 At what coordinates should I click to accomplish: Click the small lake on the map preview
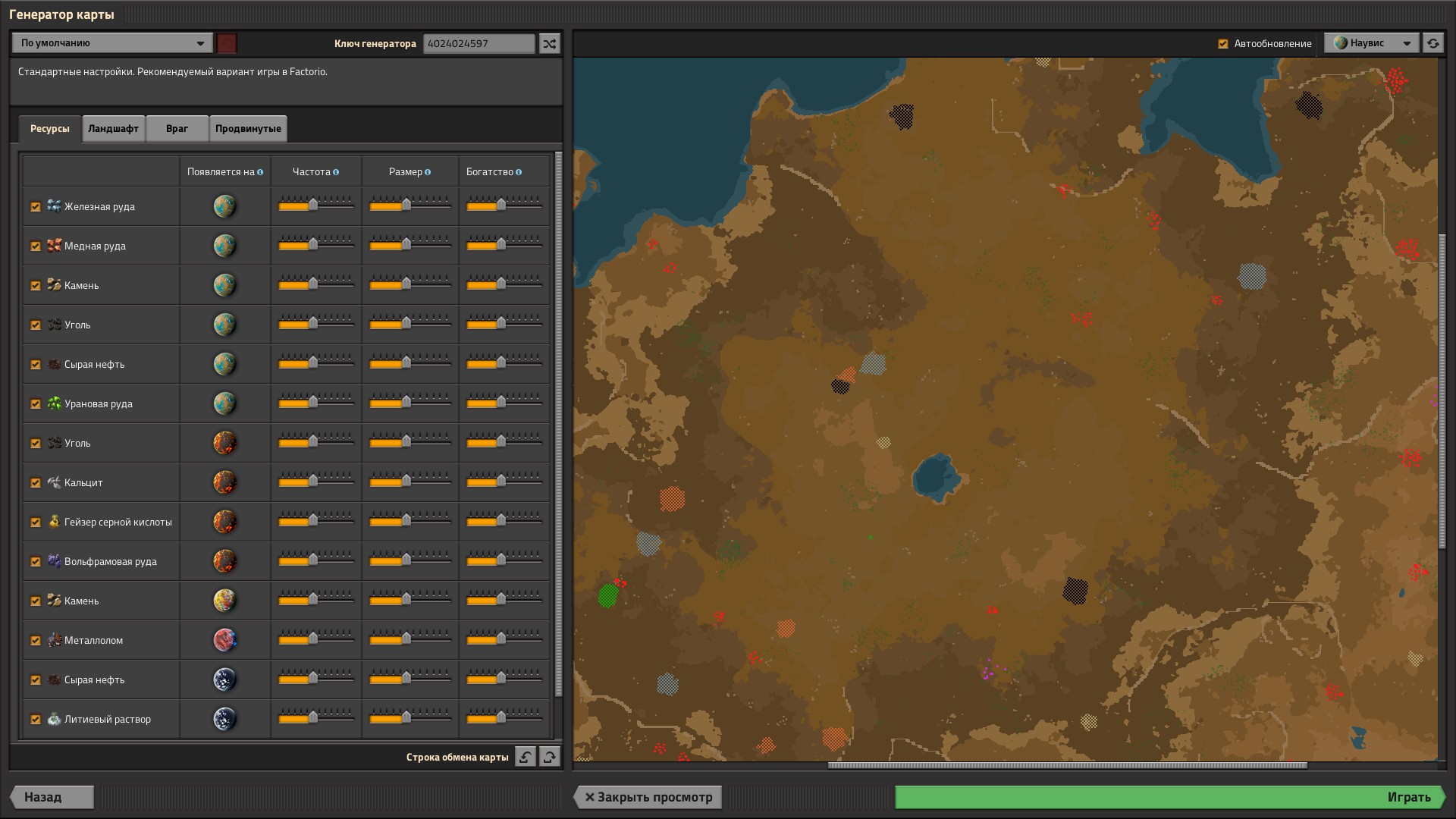coord(936,478)
